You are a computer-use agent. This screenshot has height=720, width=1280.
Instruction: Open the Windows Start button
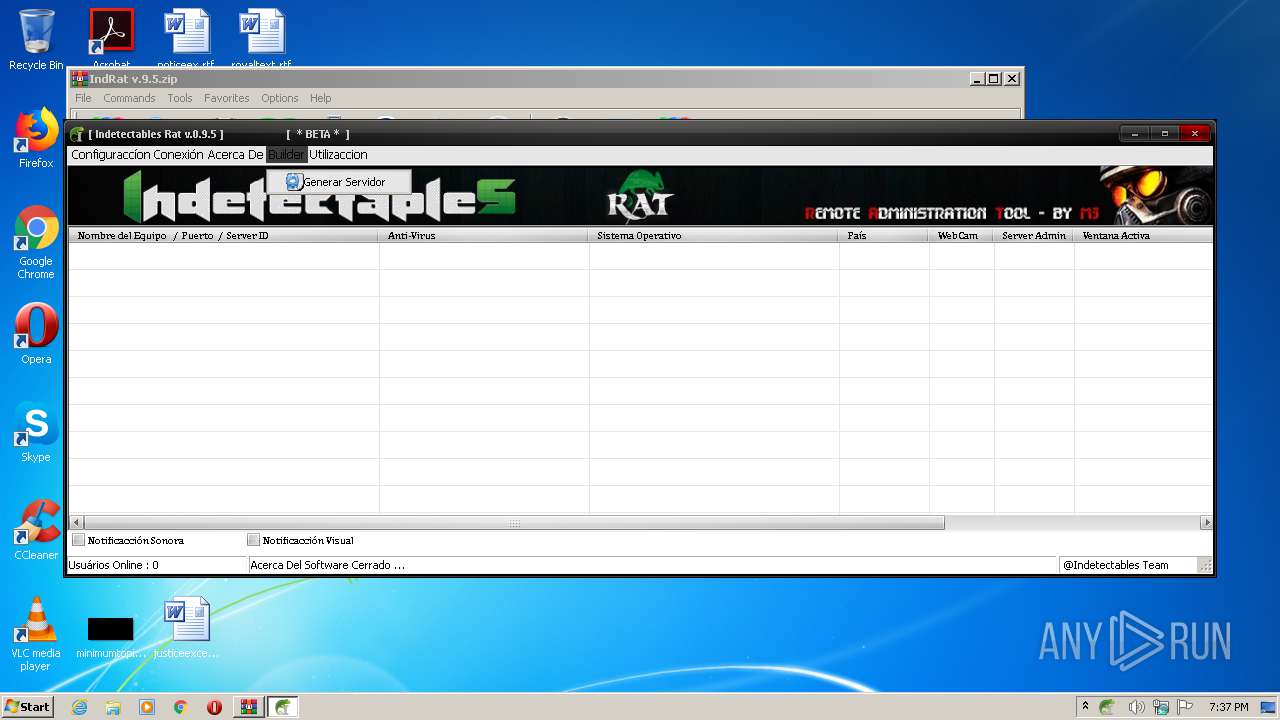point(28,707)
